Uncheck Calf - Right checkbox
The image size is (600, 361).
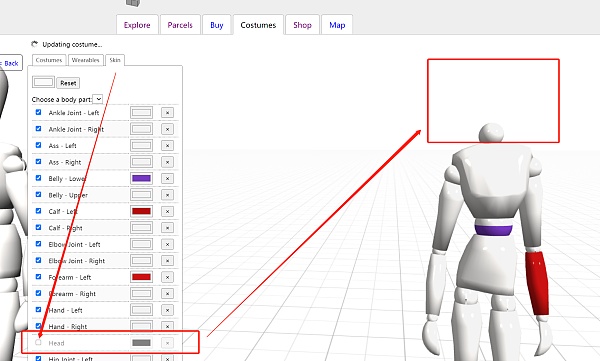[x=38, y=227]
